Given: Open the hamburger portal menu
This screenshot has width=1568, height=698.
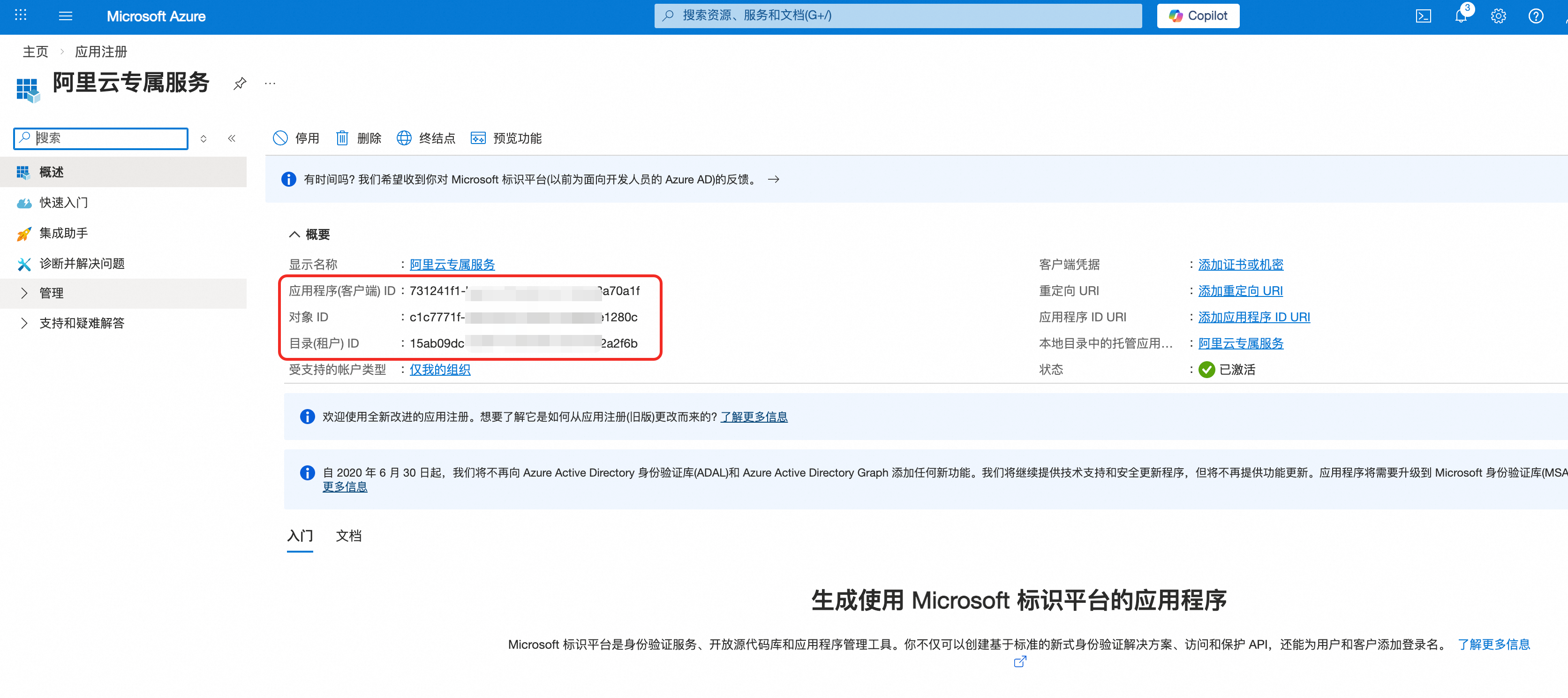Looking at the screenshot, I should (x=65, y=16).
